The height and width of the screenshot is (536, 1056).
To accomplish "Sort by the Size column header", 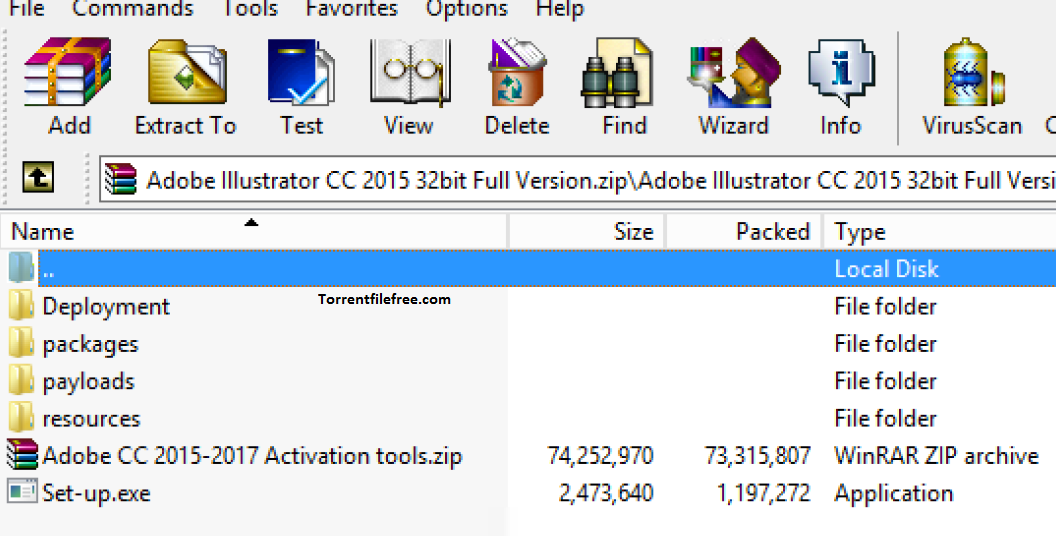I will point(587,232).
